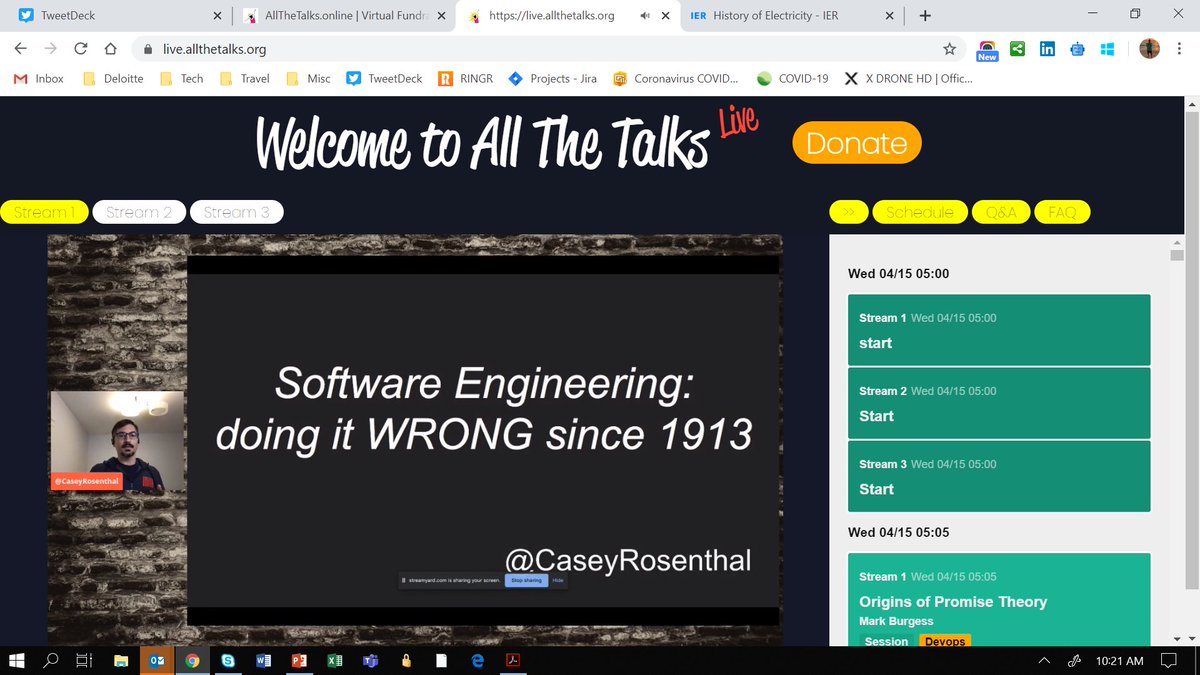The height and width of the screenshot is (675, 1200).
Task: Click the Donate button
Action: pyautogui.click(x=856, y=143)
